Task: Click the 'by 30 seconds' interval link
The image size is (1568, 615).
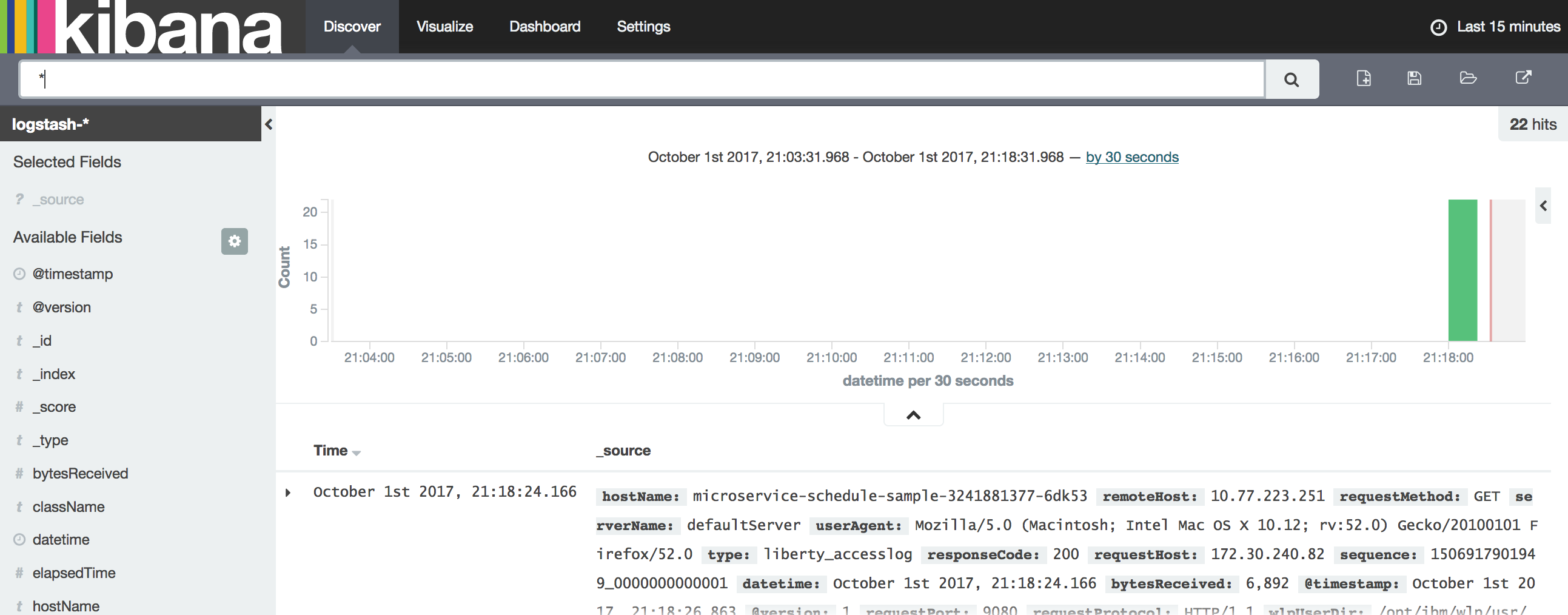Action: coord(1131,157)
